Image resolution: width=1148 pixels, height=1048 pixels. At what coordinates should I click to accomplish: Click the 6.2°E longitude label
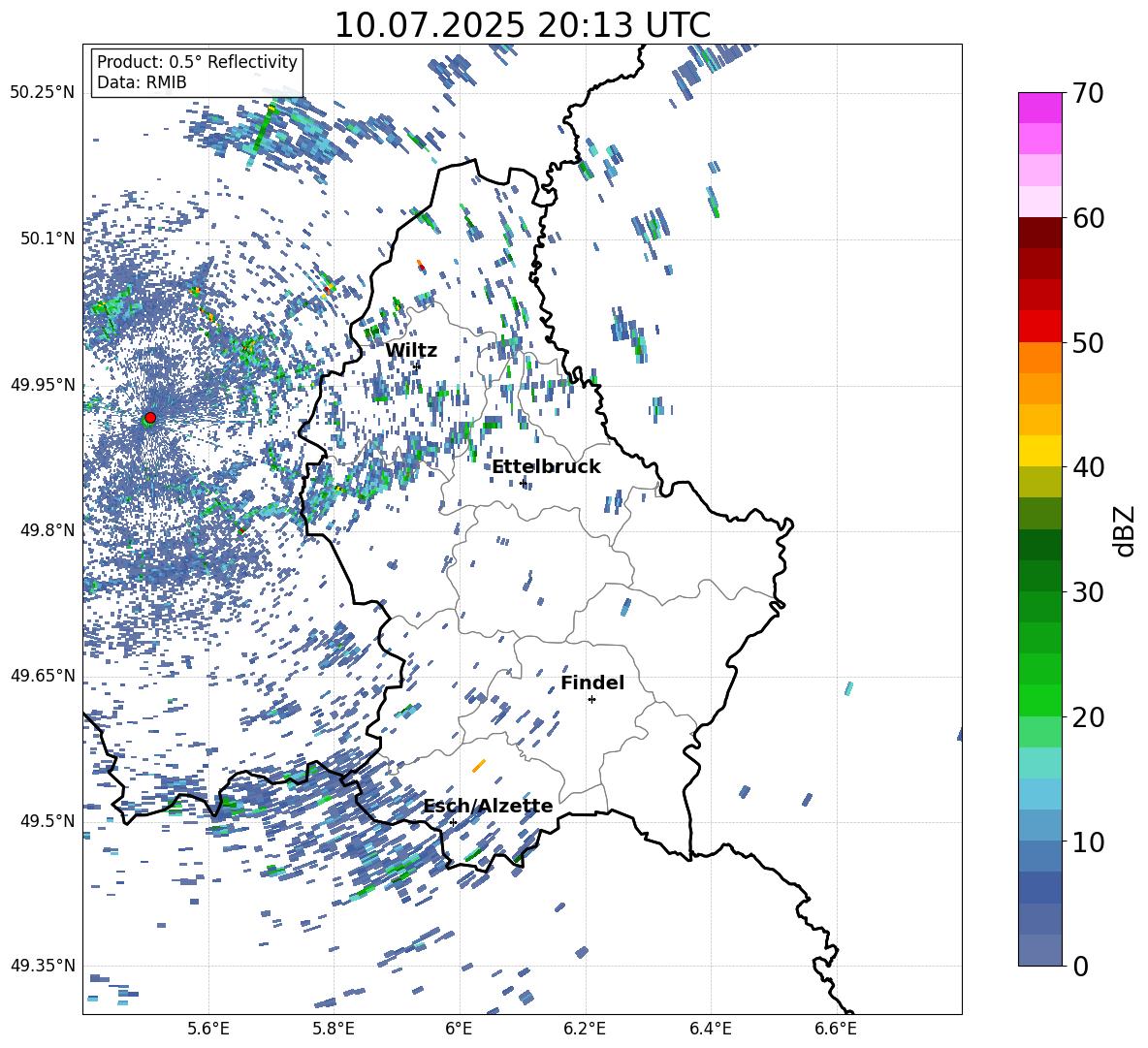[585, 1029]
